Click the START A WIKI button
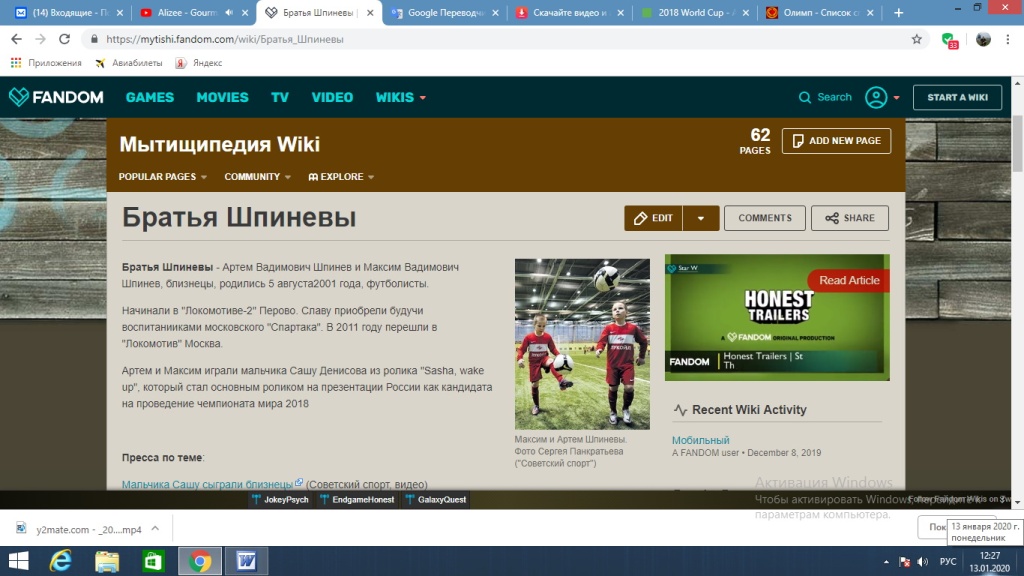Screen dimensions: 1024x576 point(957,97)
